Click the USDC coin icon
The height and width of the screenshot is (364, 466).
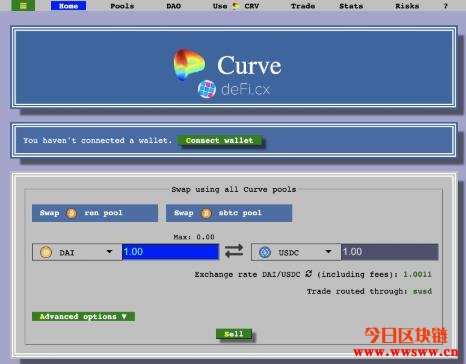pyautogui.click(x=265, y=252)
